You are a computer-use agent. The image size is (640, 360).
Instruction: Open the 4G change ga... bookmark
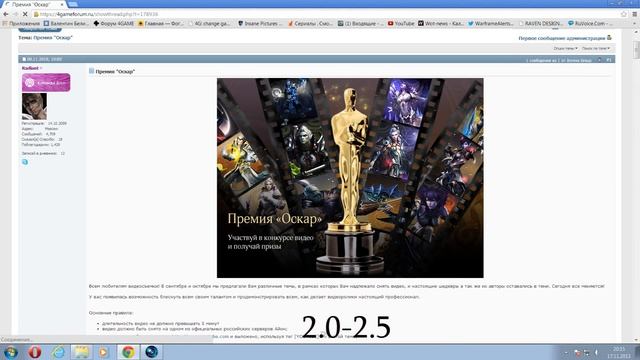click(209, 24)
